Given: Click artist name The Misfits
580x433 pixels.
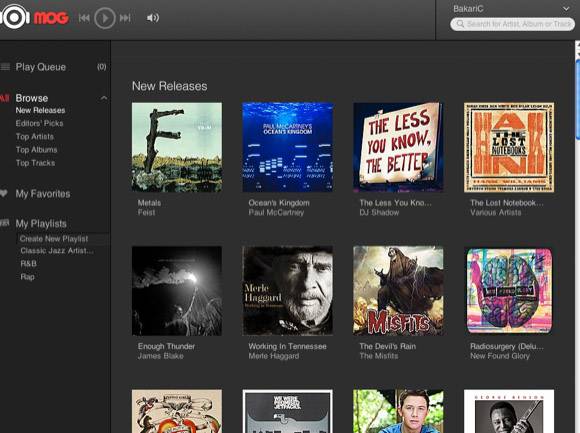Looking at the screenshot, I should 379,356.
